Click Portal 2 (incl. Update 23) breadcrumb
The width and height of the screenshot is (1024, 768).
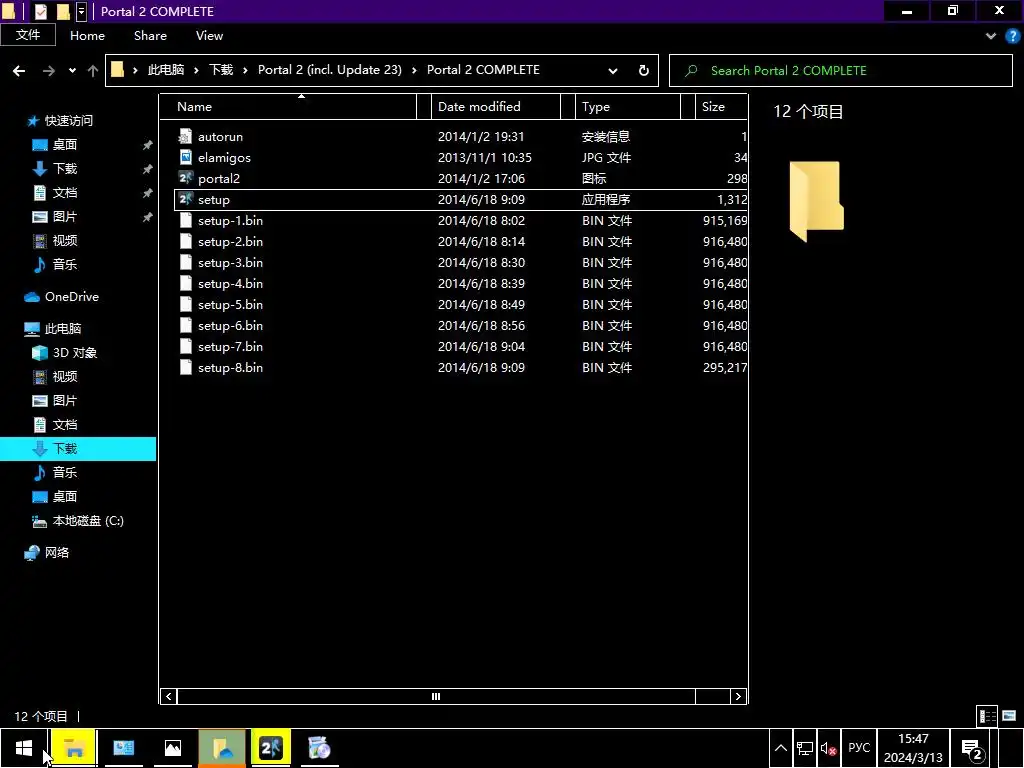329,70
